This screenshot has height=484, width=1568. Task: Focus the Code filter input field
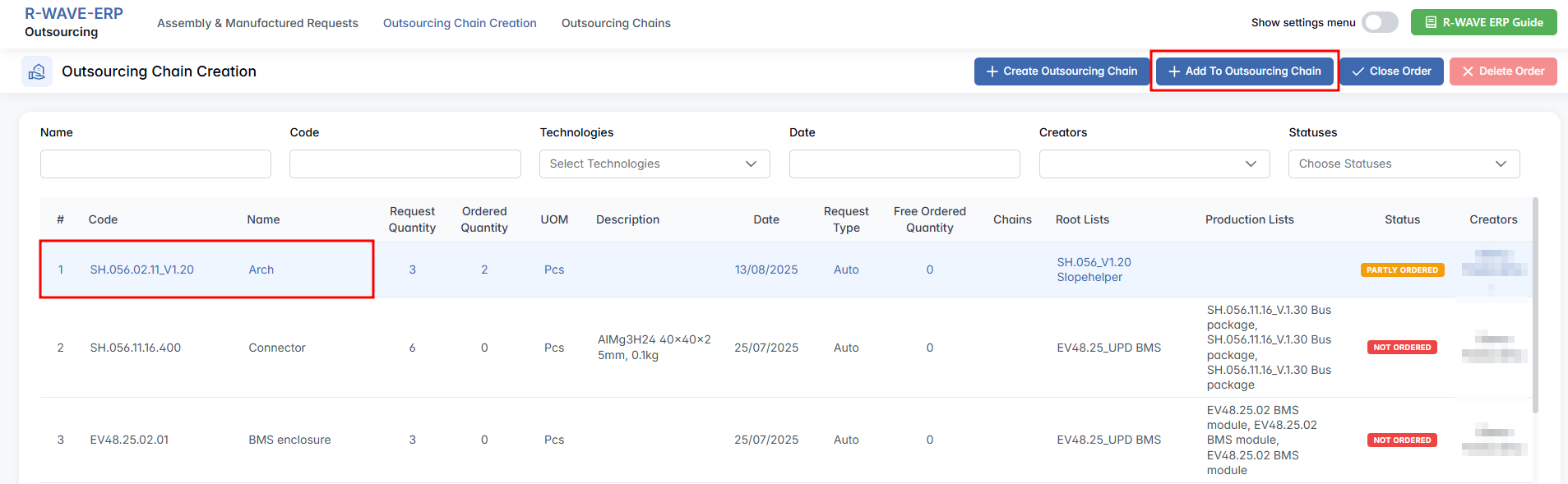[x=405, y=164]
